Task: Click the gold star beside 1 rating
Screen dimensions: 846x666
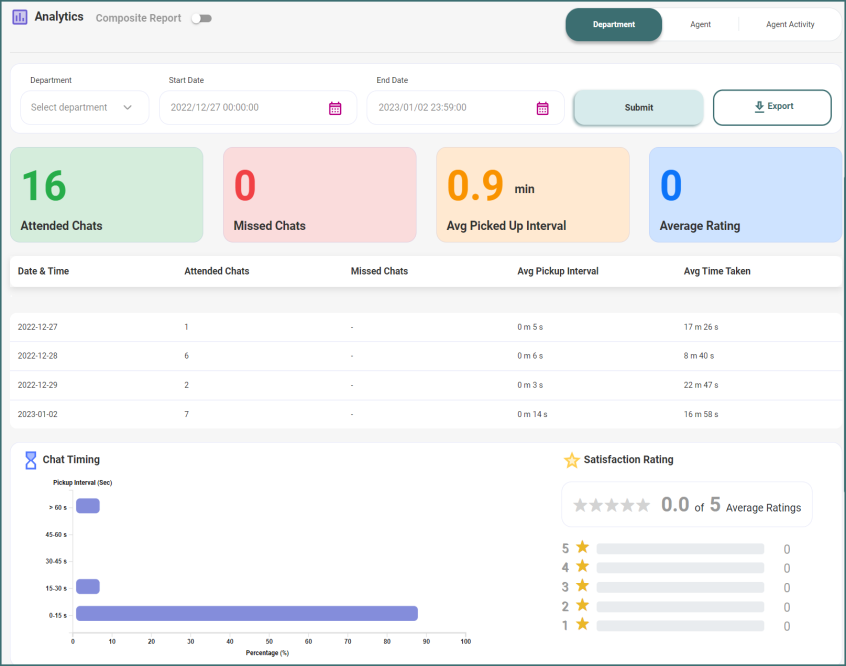Action: tap(582, 625)
